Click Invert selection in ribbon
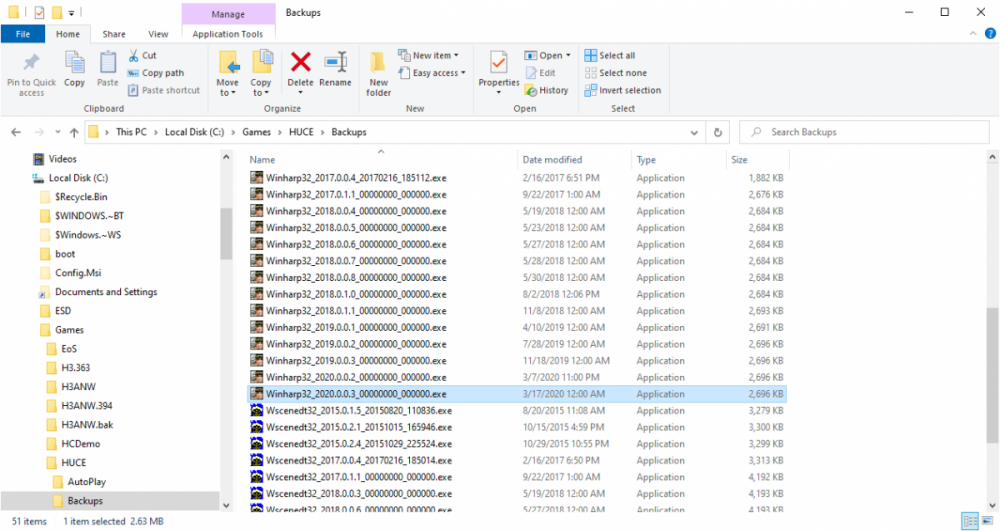 tap(622, 91)
